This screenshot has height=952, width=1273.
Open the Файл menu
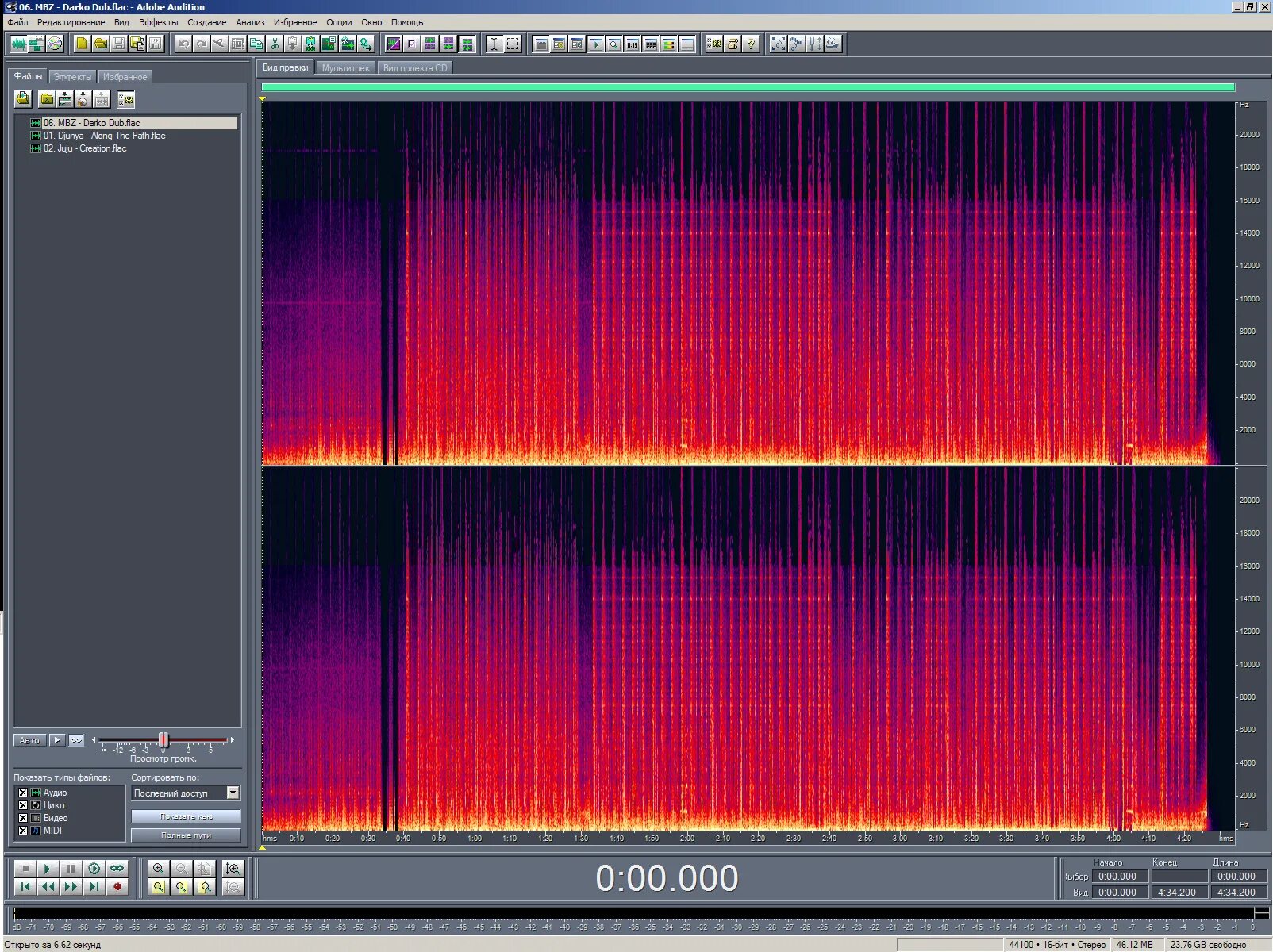[x=17, y=22]
